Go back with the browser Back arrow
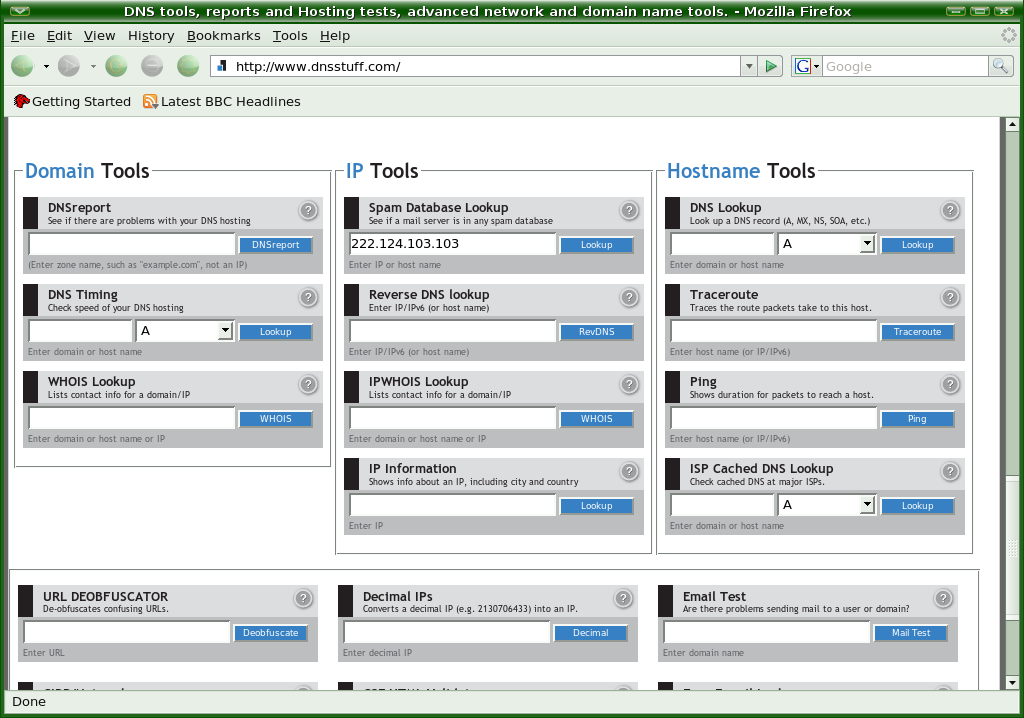Image resolution: width=1024 pixels, height=718 pixels. click(x=22, y=66)
